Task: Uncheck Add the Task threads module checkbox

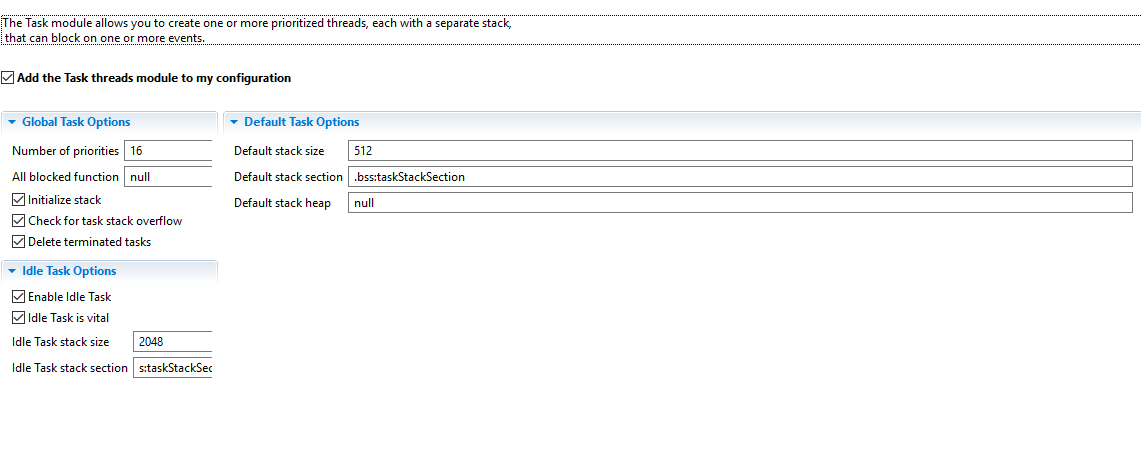Action: coord(8,78)
